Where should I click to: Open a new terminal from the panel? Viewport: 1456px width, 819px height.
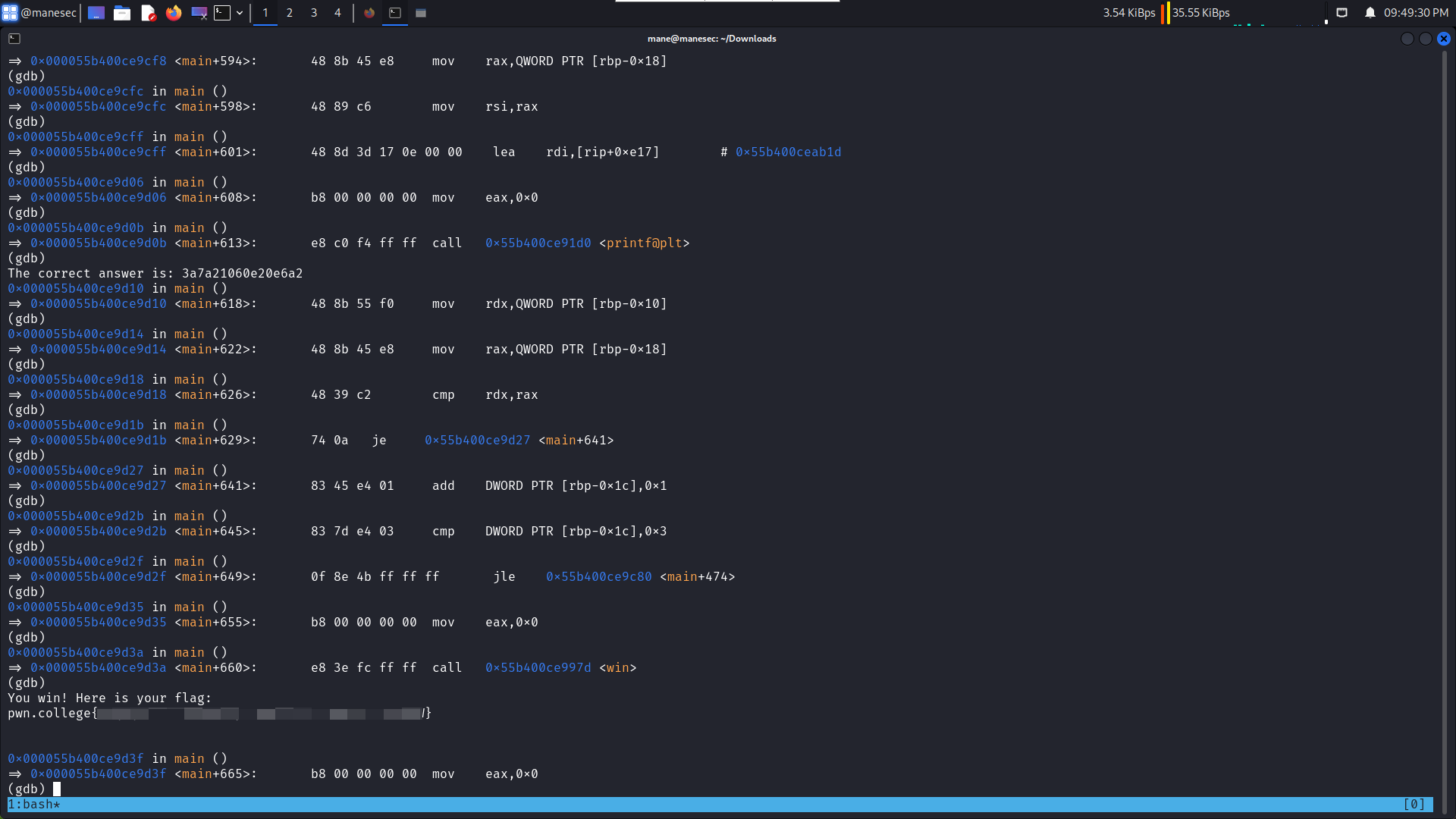pos(223,13)
